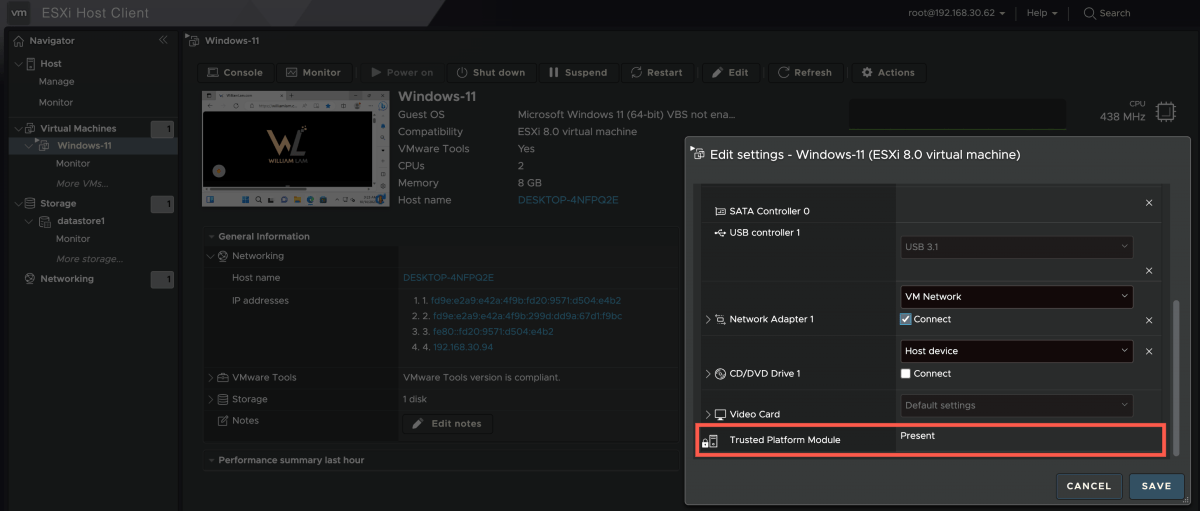The width and height of the screenshot is (1200, 511).
Task: Click More storage... in Navigator
Action: click(90, 259)
